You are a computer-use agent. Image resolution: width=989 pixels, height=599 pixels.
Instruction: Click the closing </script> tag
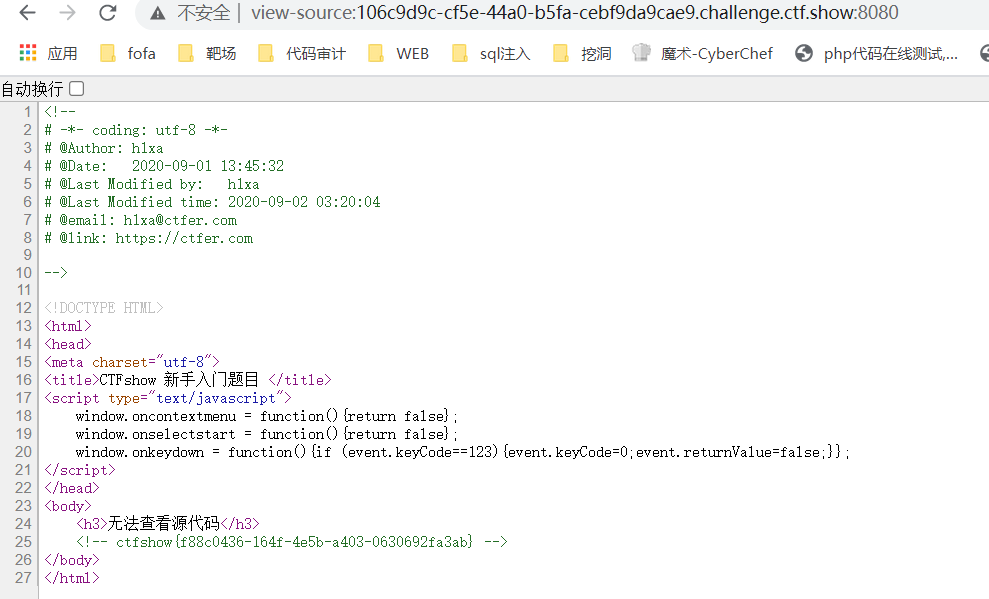coord(80,470)
